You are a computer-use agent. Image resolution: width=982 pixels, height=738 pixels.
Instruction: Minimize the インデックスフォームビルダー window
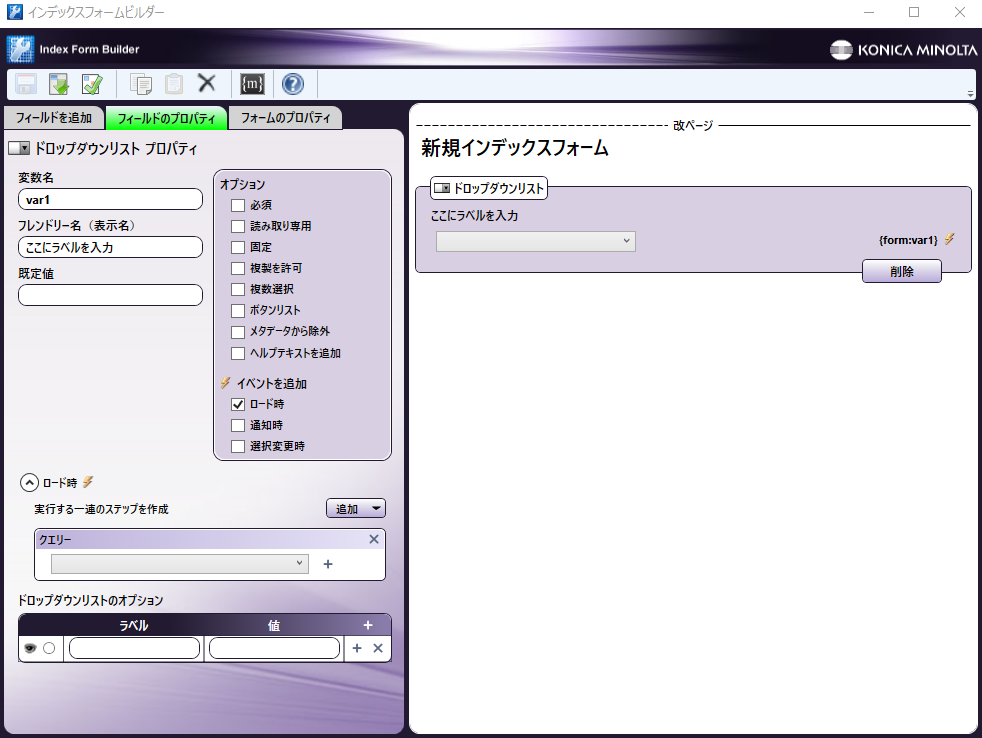(x=869, y=13)
